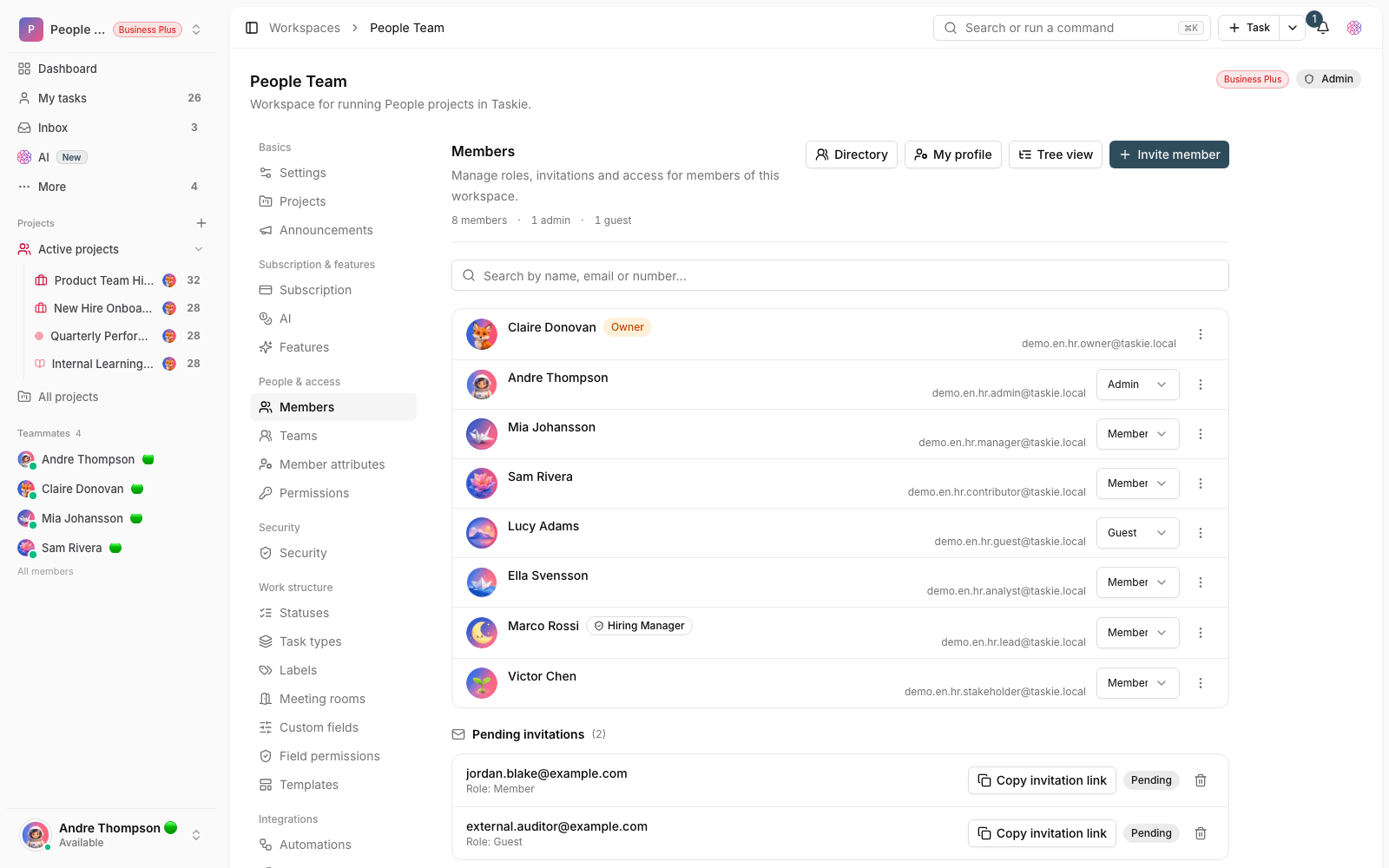The image size is (1389, 868).
Task: Open Announcements settings
Action: click(333, 230)
